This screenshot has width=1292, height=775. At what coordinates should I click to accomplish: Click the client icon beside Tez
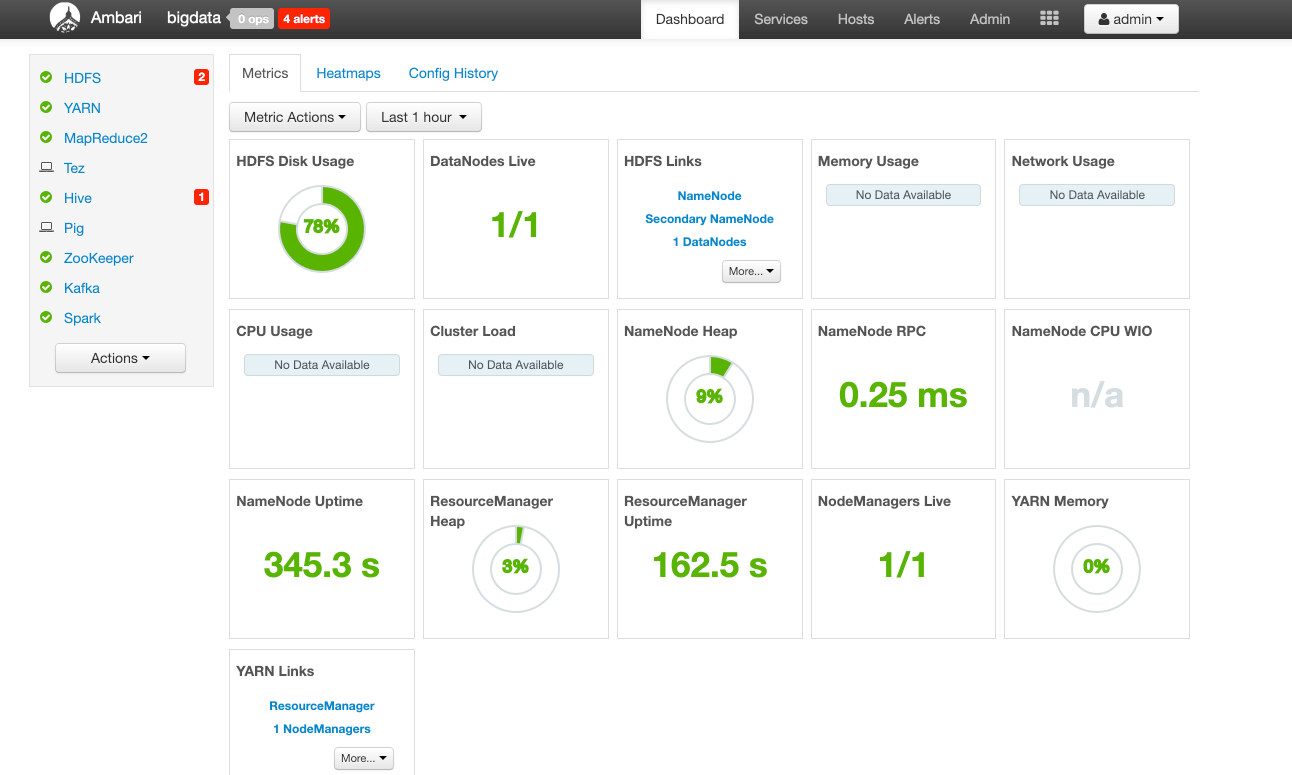pos(46,168)
